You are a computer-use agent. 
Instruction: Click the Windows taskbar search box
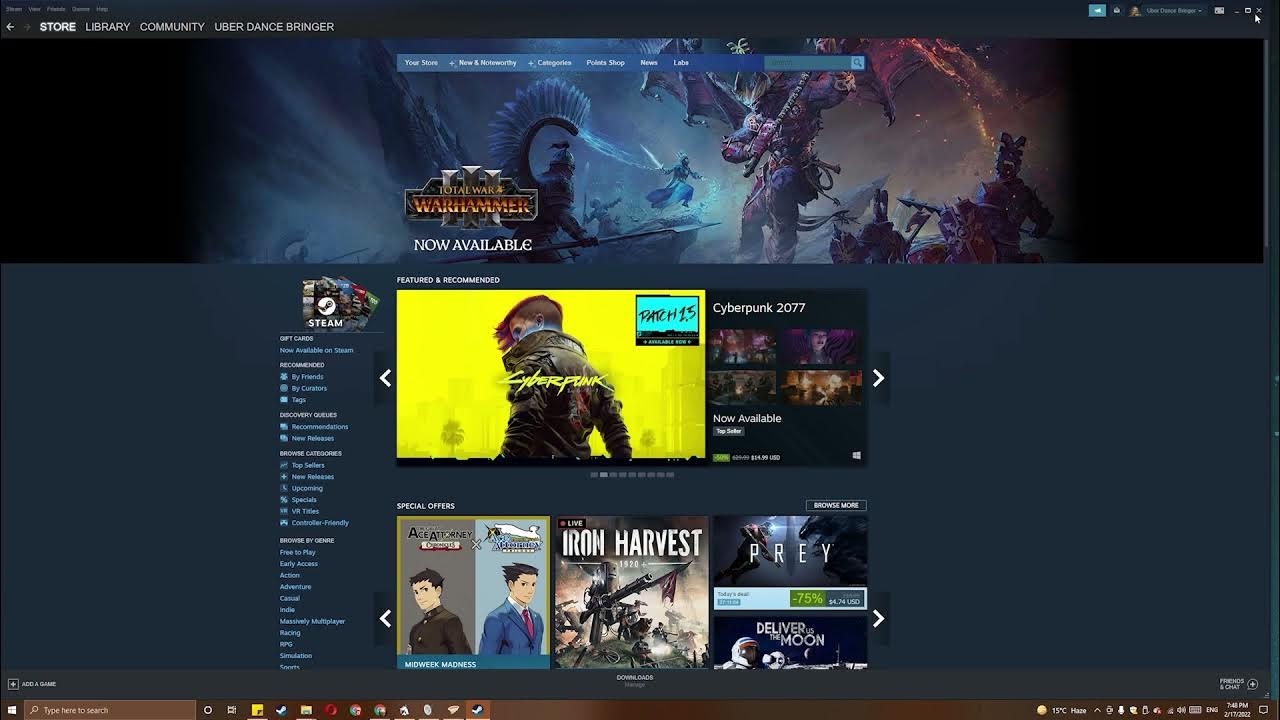pos(108,710)
